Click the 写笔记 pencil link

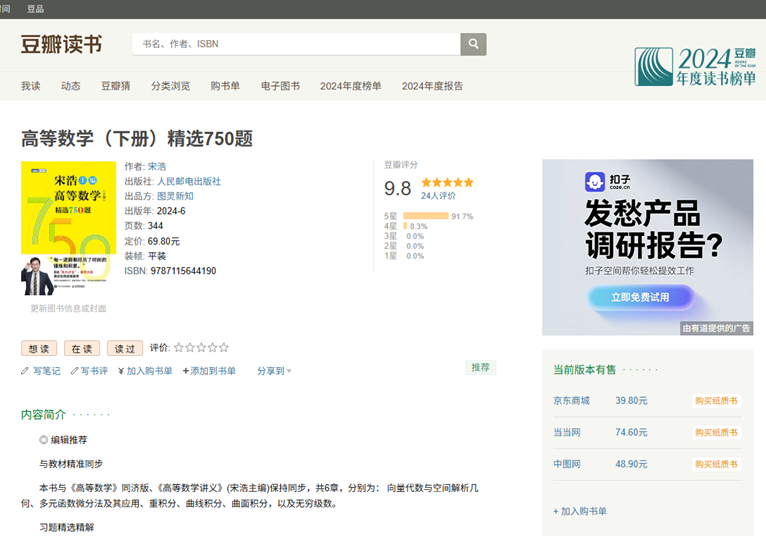(x=41, y=371)
